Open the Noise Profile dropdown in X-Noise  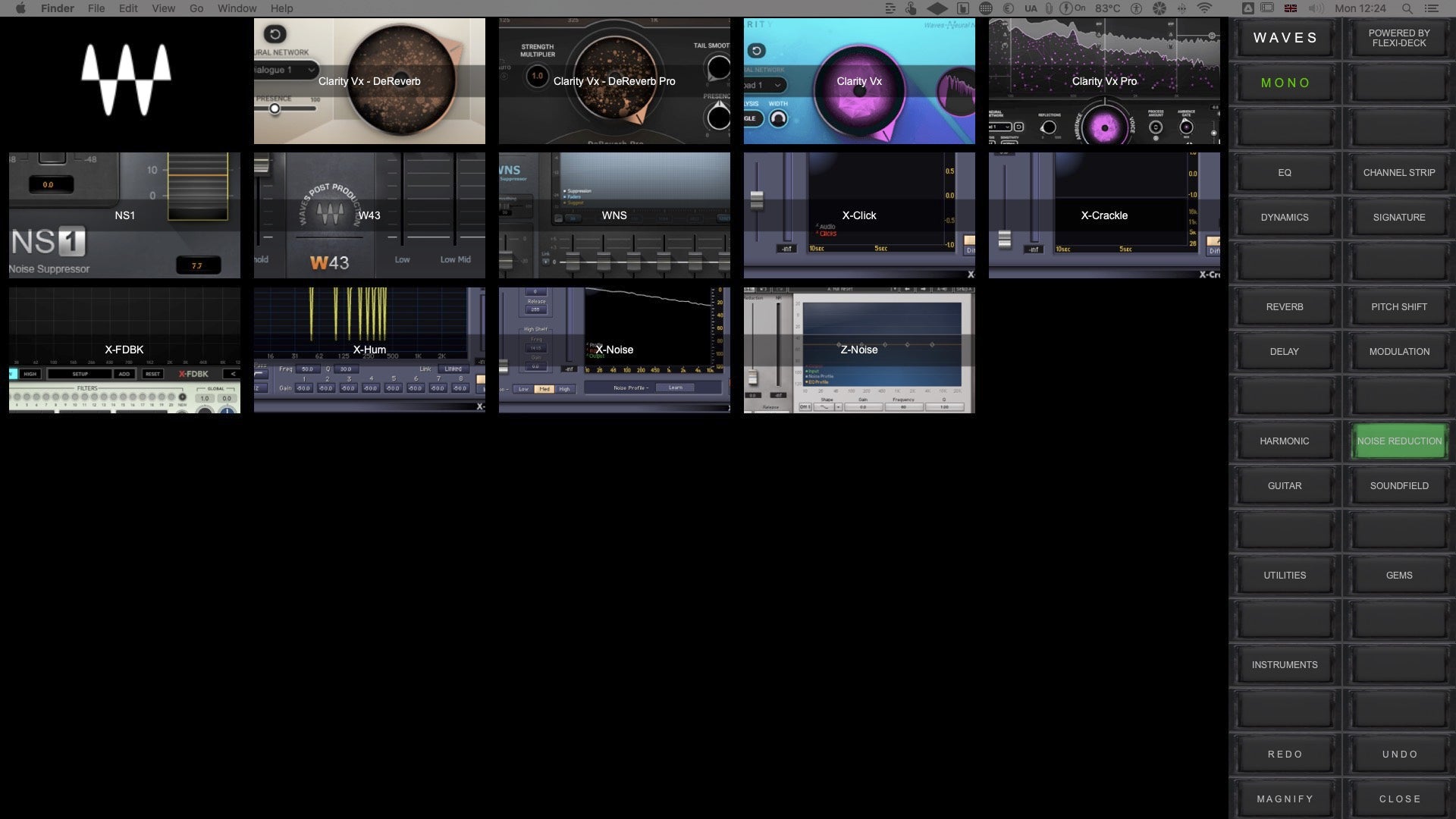pyautogui.click(x=632, y=388)
